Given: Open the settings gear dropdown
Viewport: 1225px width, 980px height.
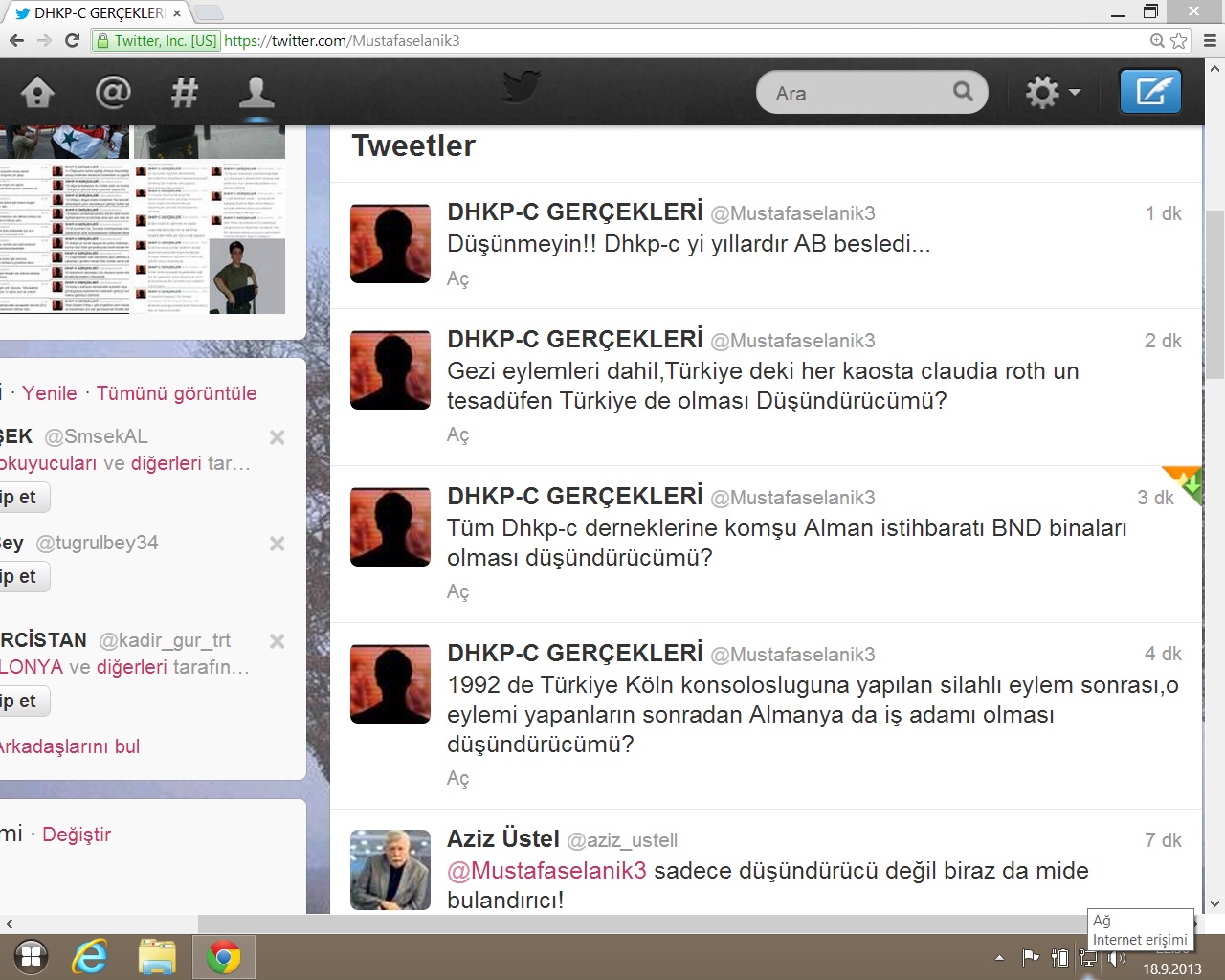Looking at the screenshot, I should 1053,93.
